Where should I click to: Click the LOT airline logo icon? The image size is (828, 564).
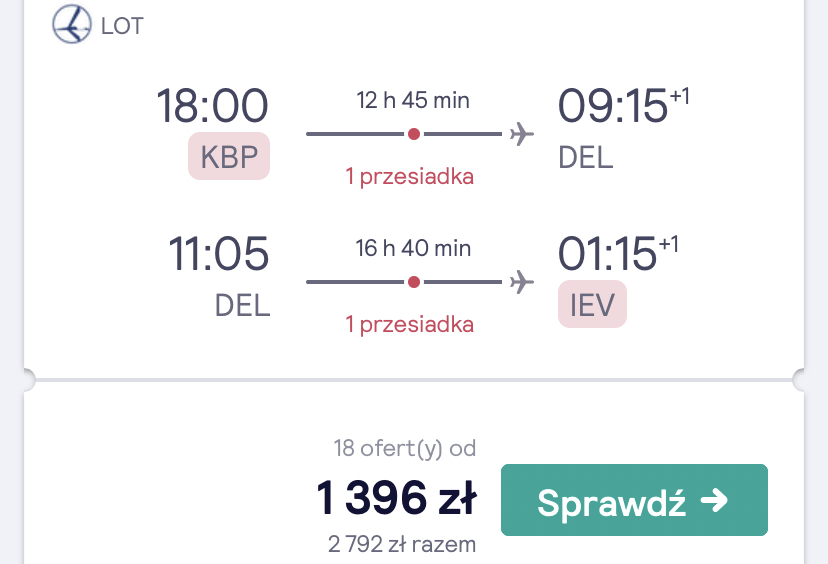tap(72, 24)
